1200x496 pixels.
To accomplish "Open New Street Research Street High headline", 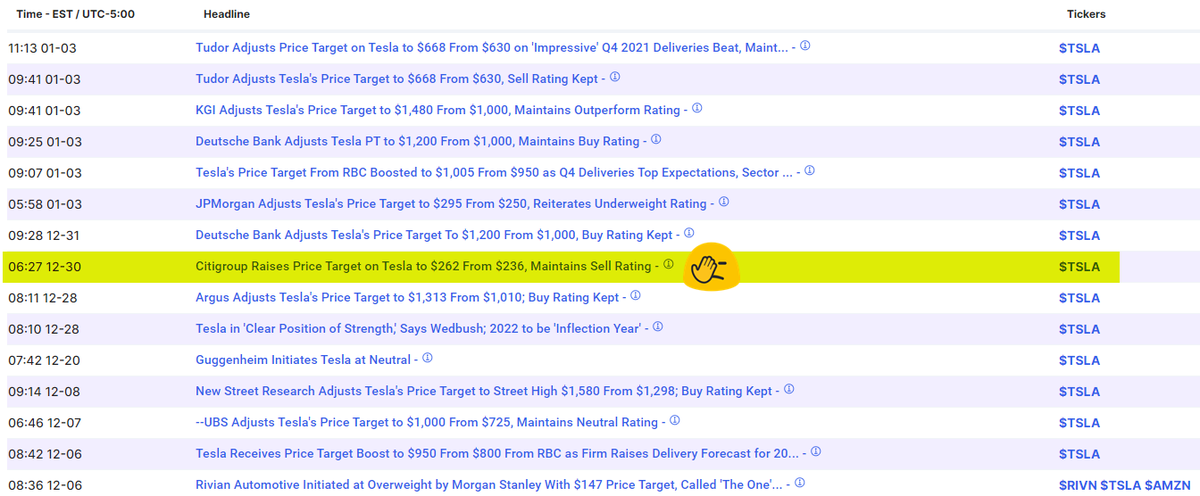I will tap(484, 391).
